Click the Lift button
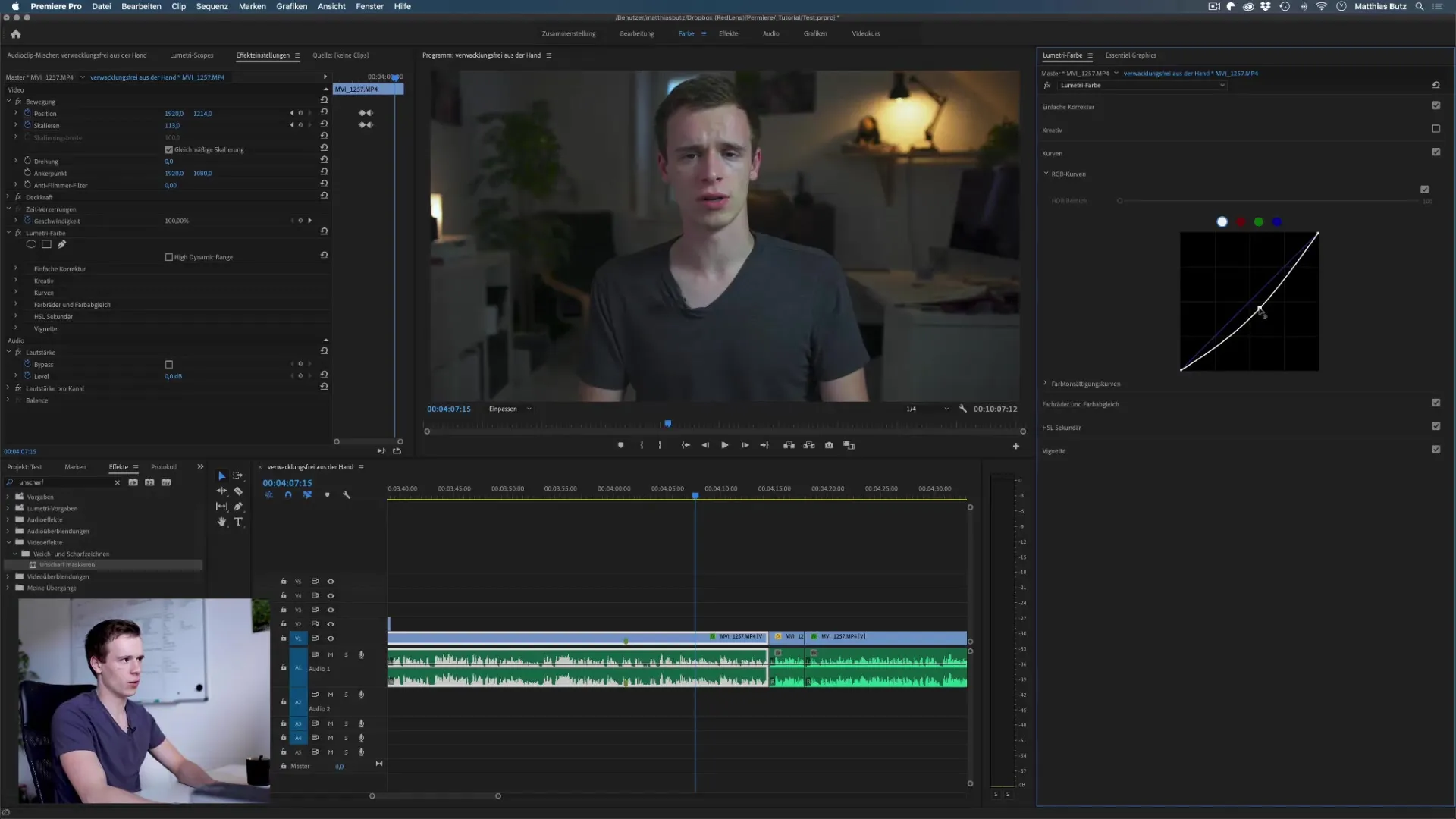This screenshot has width=1456, height=819. click(789, 445)
